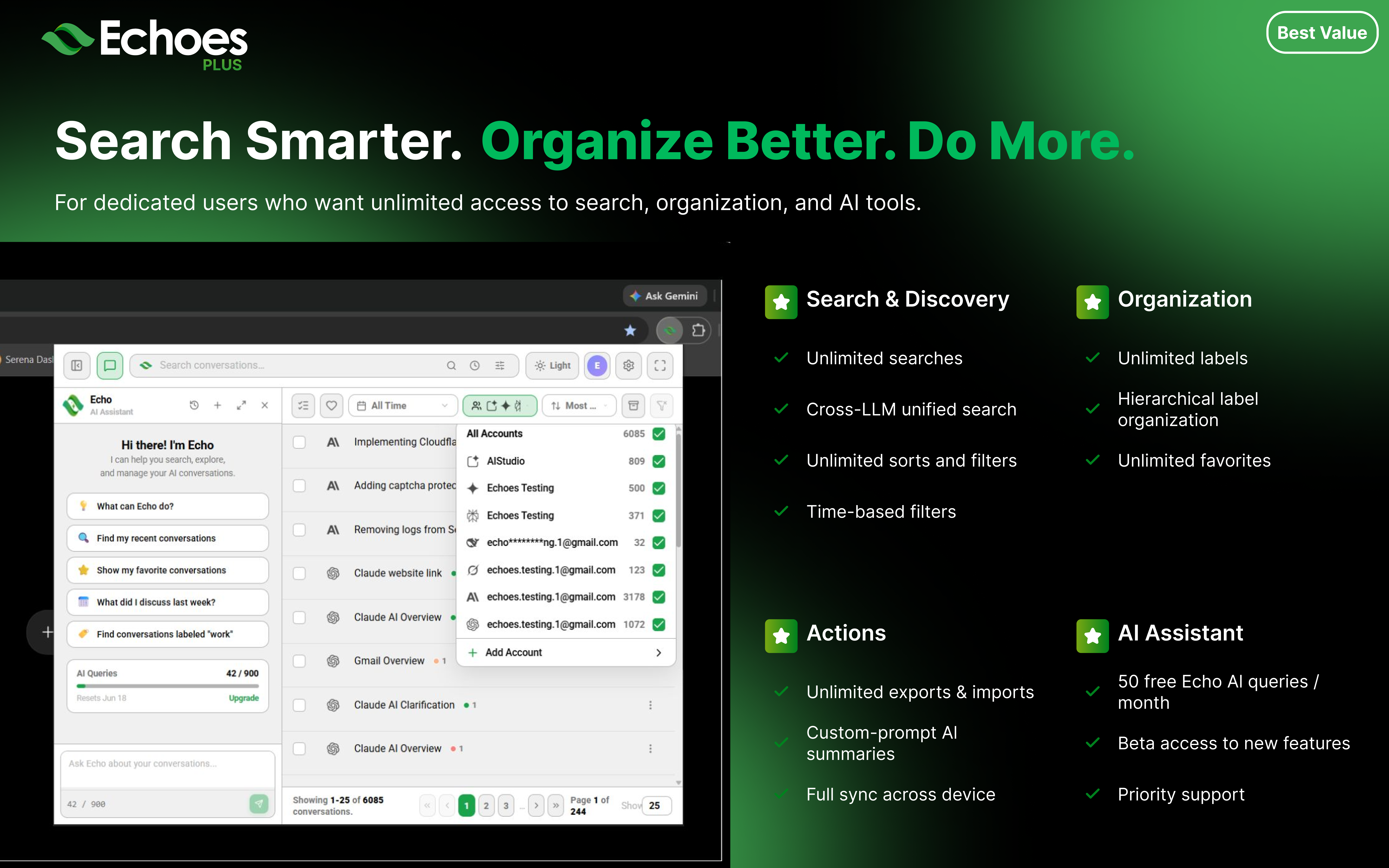
Task: Expand the Echo assistant panel
Action: coord(241,405)
